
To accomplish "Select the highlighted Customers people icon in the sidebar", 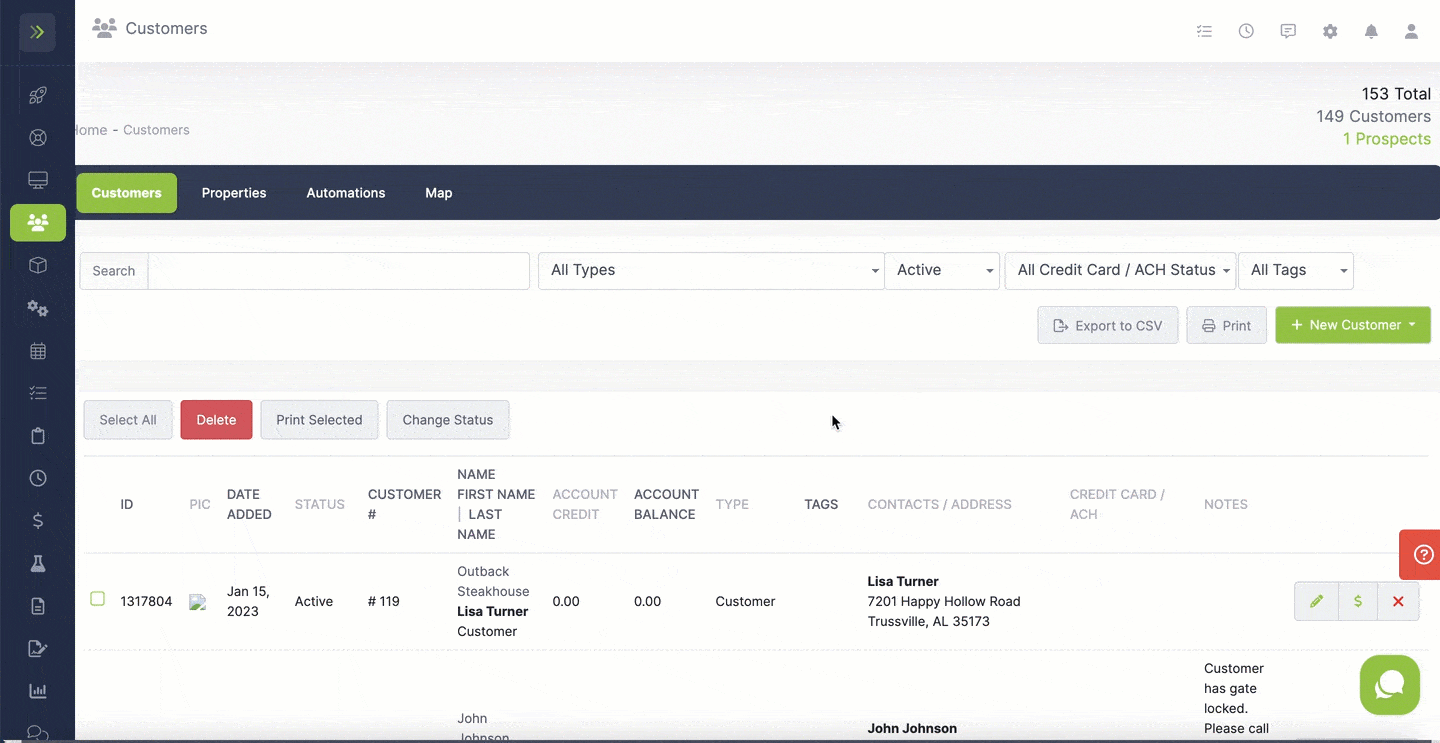I will point(38,223).
